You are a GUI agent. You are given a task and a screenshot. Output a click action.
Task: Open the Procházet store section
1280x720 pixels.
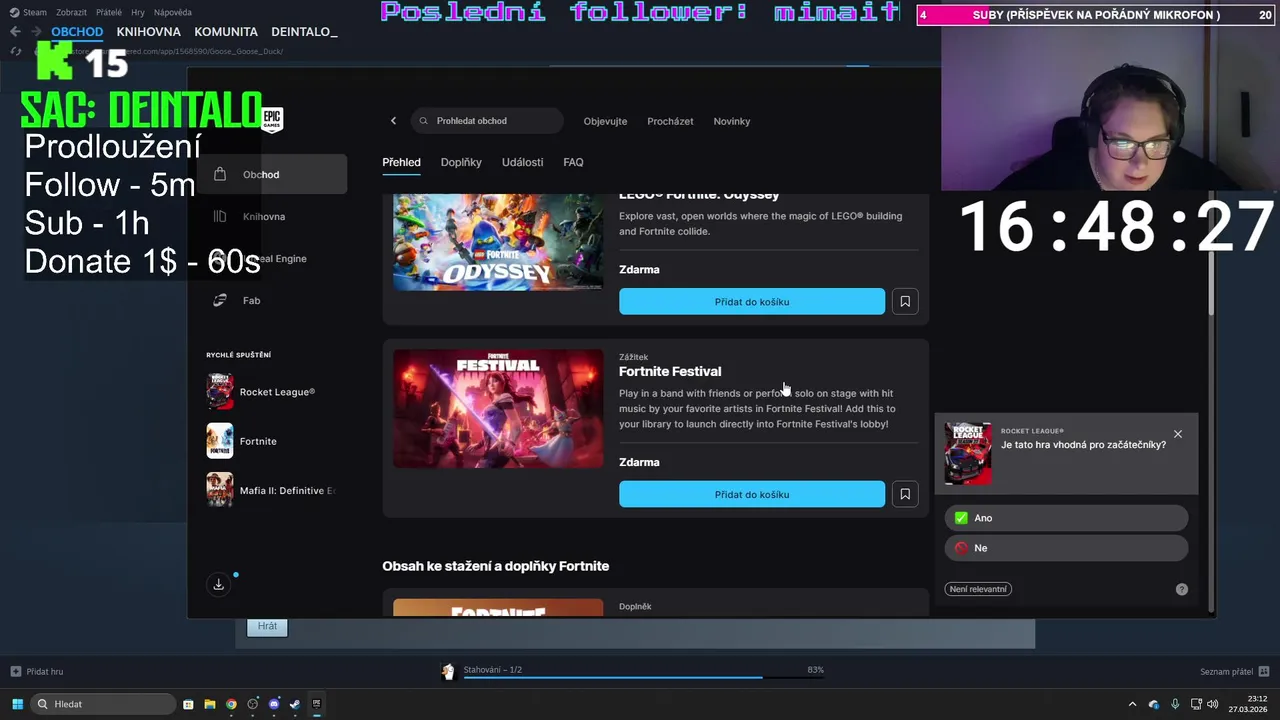point(670,121)
